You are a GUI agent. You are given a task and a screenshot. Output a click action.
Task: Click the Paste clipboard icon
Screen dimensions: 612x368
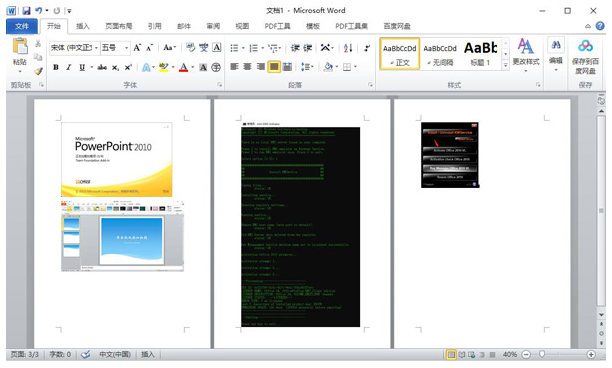click(x=20, y=46)
